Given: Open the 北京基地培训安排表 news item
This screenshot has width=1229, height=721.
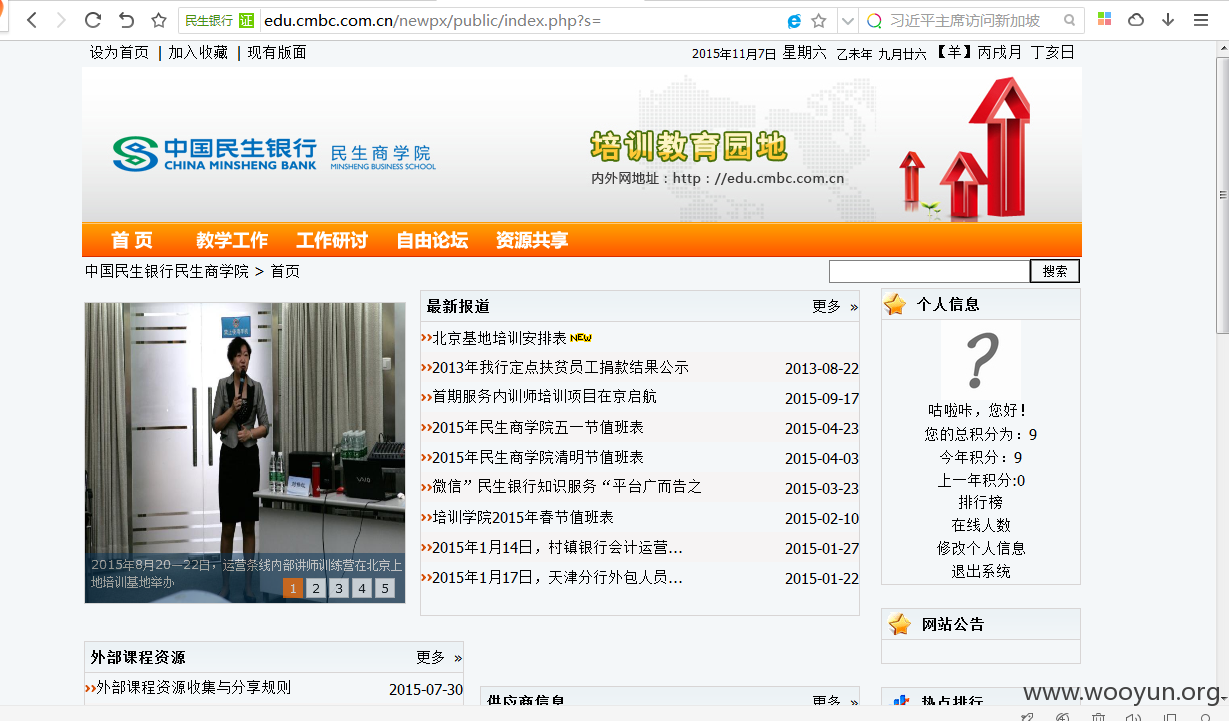Looking at the screenshot, I should coord(499,338).
